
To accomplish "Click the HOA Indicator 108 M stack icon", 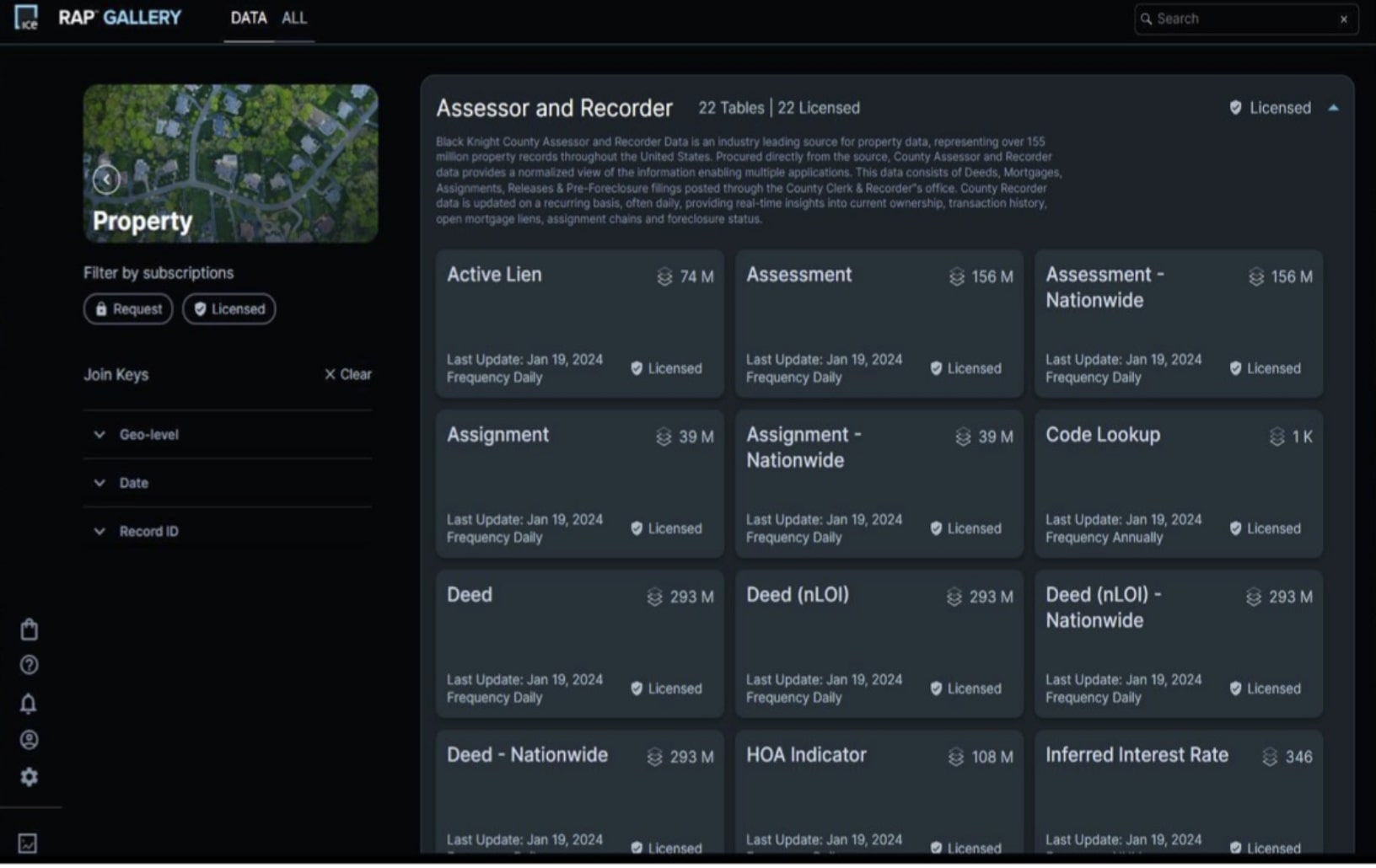I will (955, 757).
